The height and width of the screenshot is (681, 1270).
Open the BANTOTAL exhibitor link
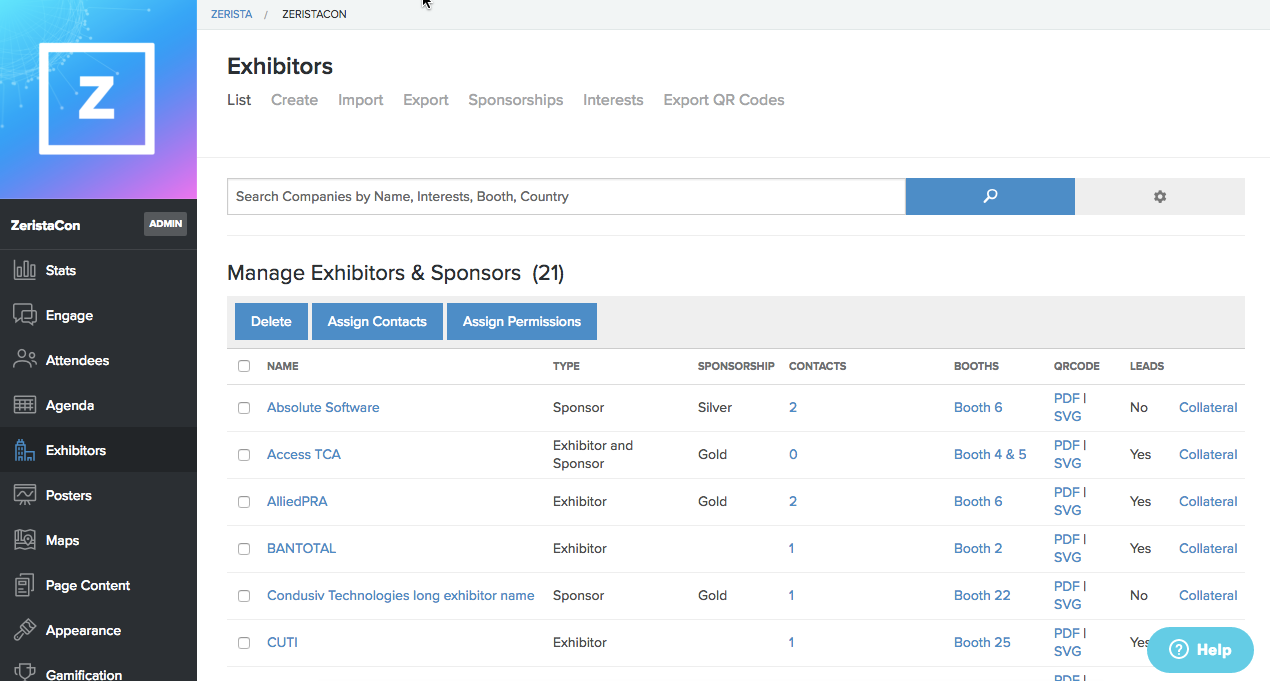click(301, 548)
